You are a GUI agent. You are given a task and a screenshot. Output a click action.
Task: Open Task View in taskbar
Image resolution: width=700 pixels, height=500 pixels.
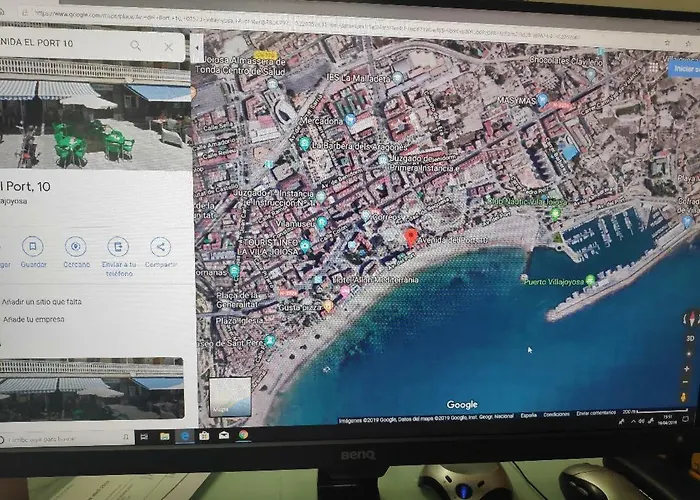coord(144,437)
